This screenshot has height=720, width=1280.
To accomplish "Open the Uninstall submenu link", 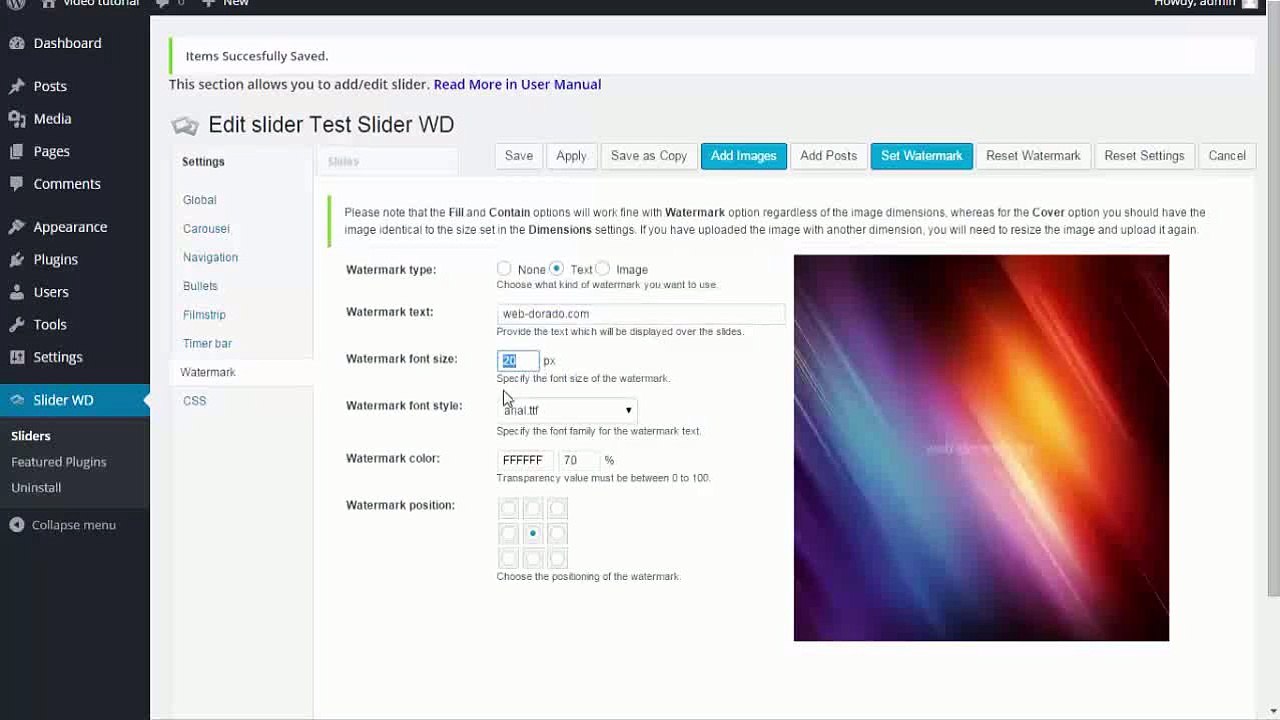I will 36,488.
